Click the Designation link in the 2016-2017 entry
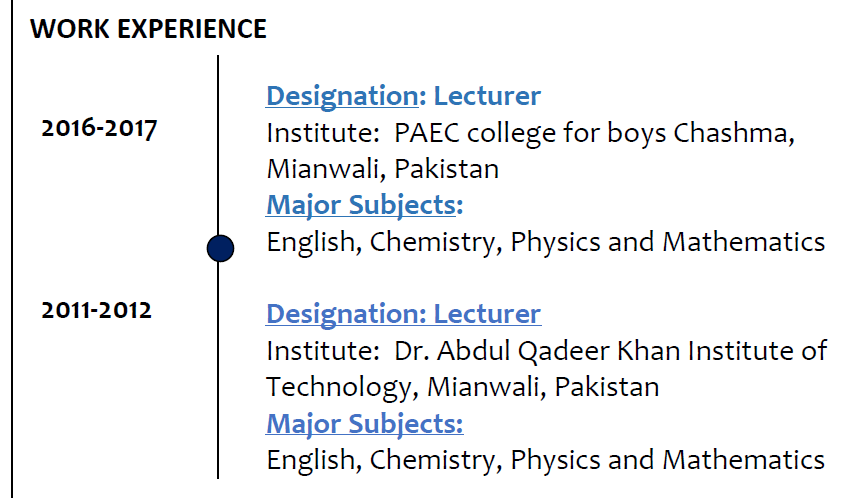This screenshot has height=498, width=861. point(340,96)
